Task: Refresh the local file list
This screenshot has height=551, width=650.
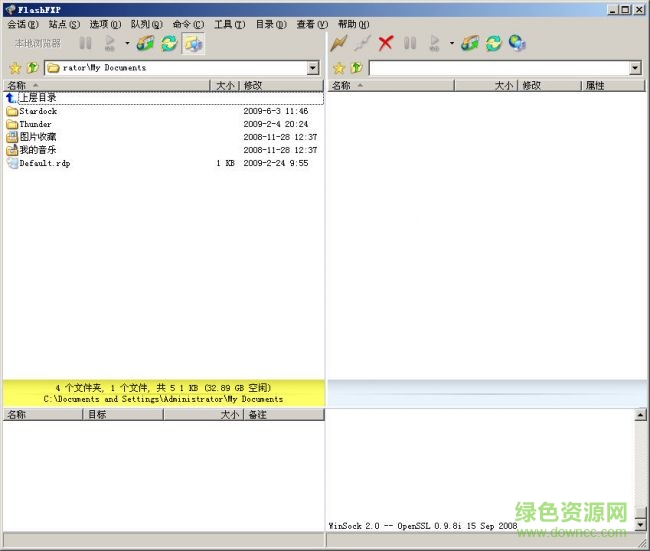Action: pos(169,43)
